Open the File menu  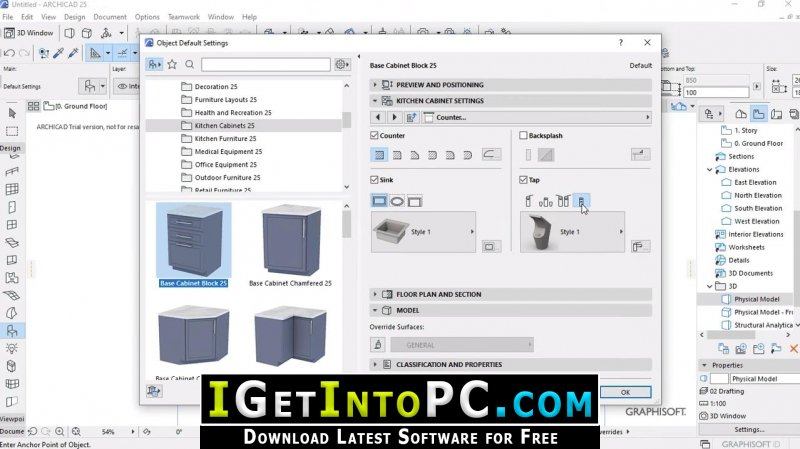click(x=8, y=17)
